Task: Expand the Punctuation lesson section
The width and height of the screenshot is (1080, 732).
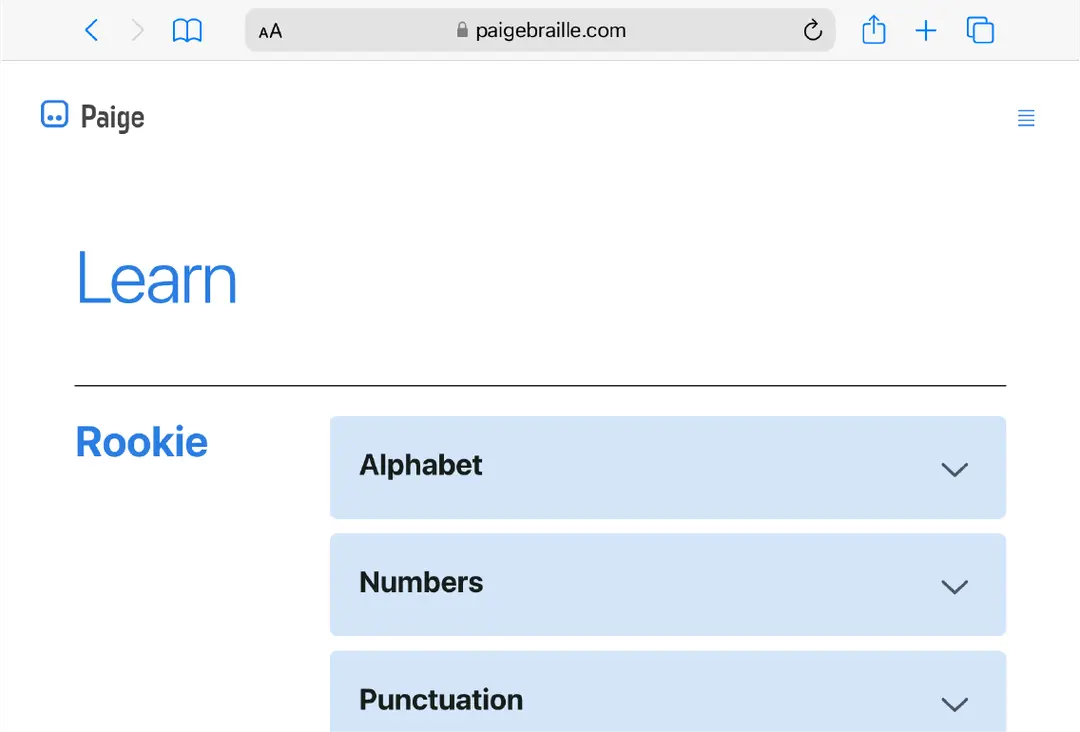Action: pyautogui.click(x=667, y=700)
